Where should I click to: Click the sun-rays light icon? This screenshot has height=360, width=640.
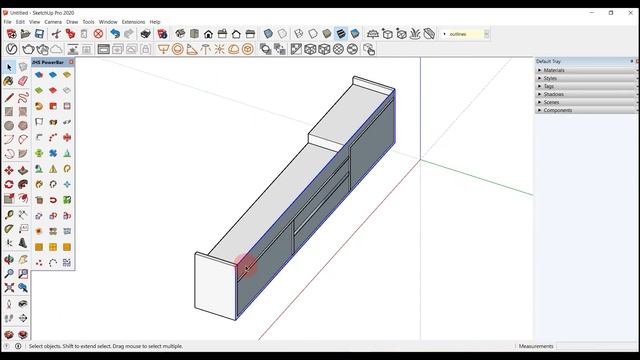pos(220,49)
